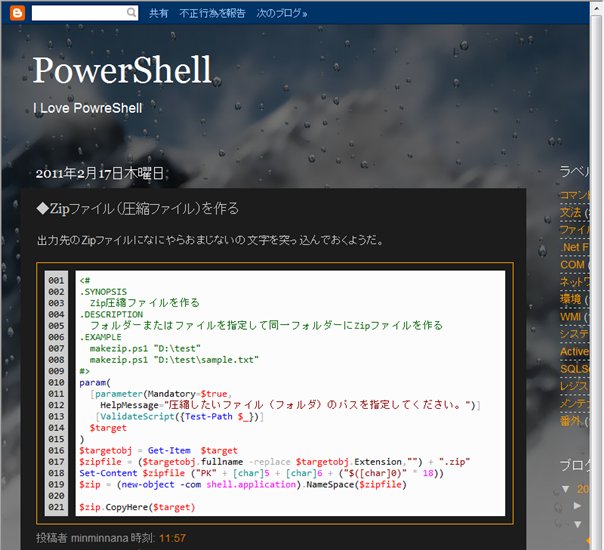
Task: Click the HelpMessage code line
Action: pyautogui.click(x=290, y=405)
